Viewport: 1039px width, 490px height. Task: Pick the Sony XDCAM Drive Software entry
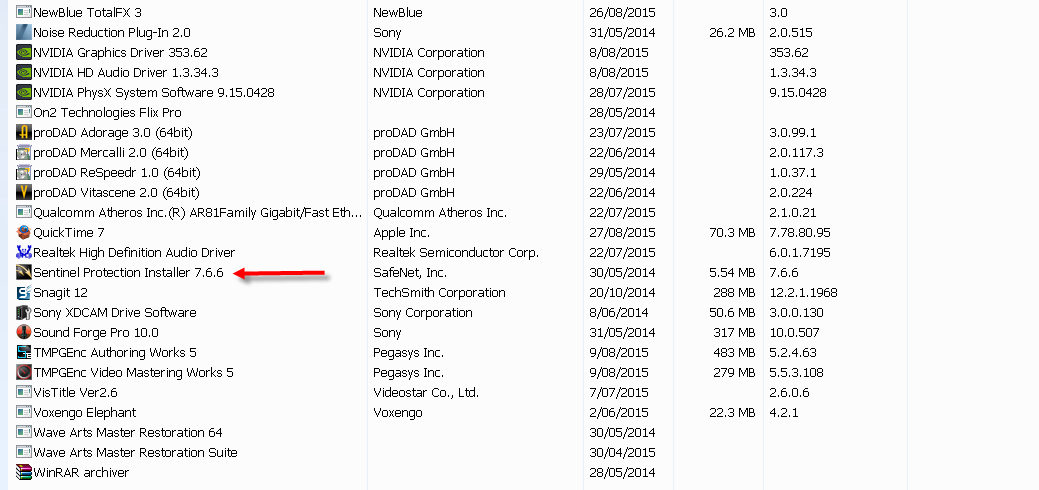[x=114, y=313]
